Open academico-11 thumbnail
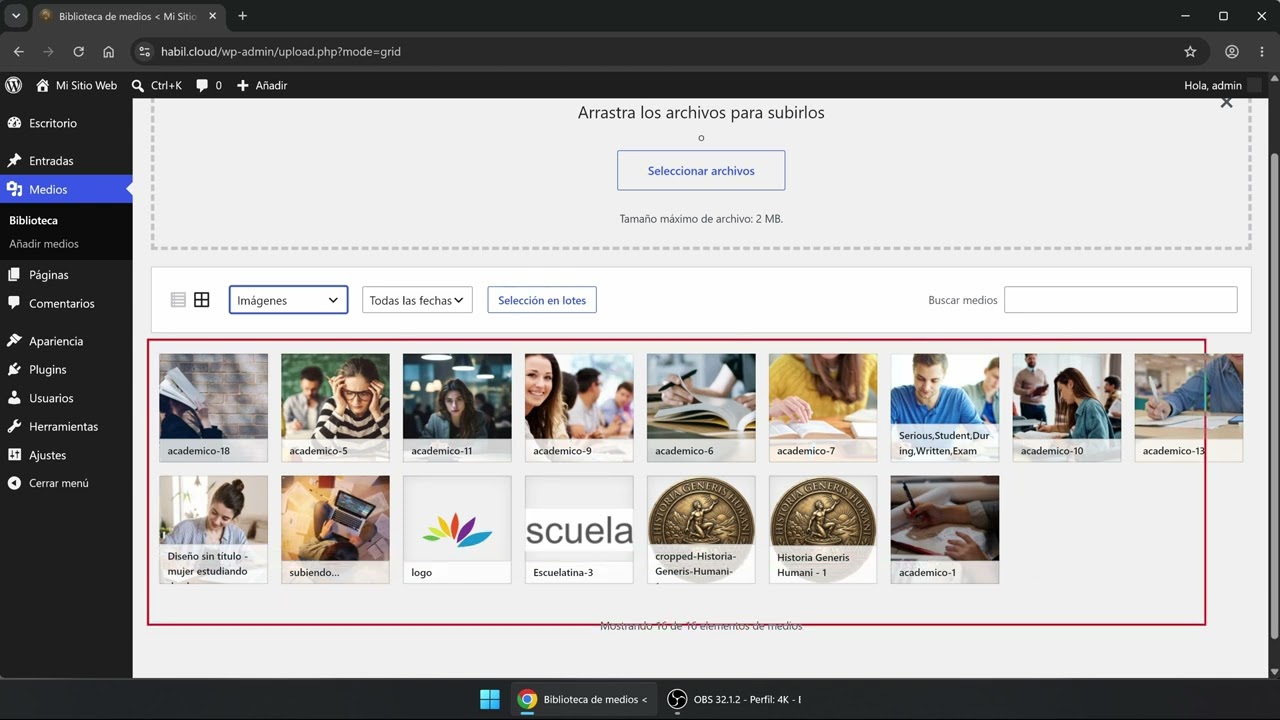Screen dimensions: 1280x720 click(457, 407)
